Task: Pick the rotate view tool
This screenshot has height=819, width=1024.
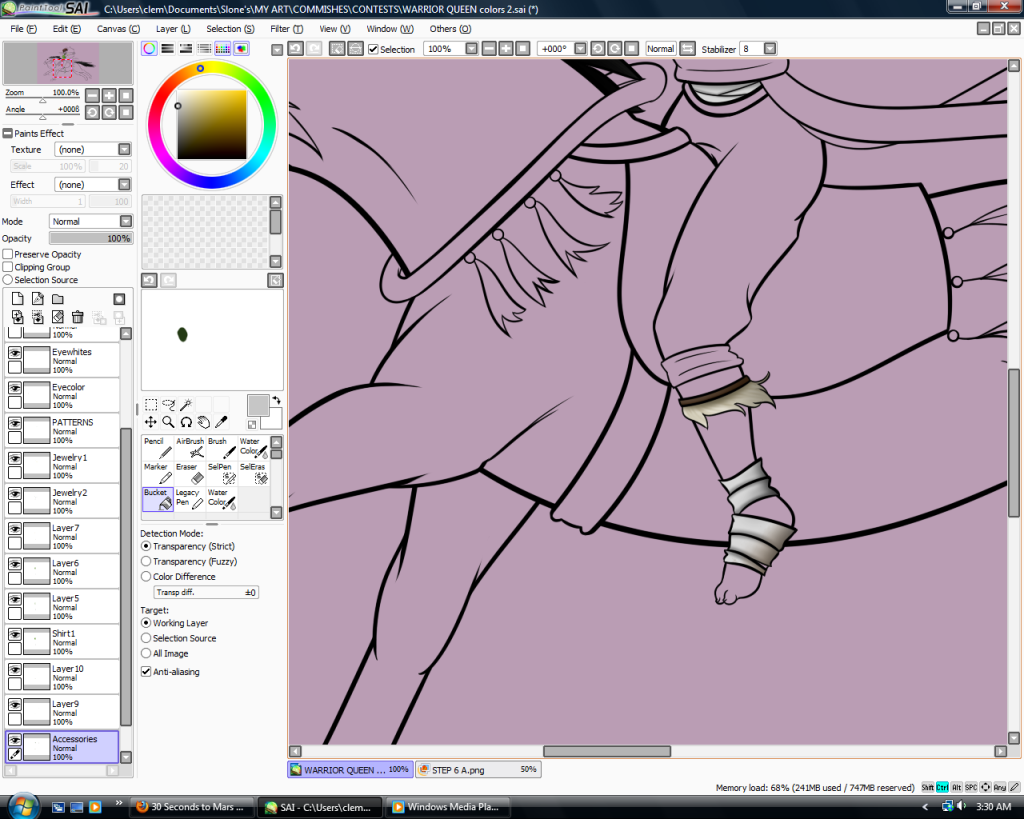Action: click(186, 422)
